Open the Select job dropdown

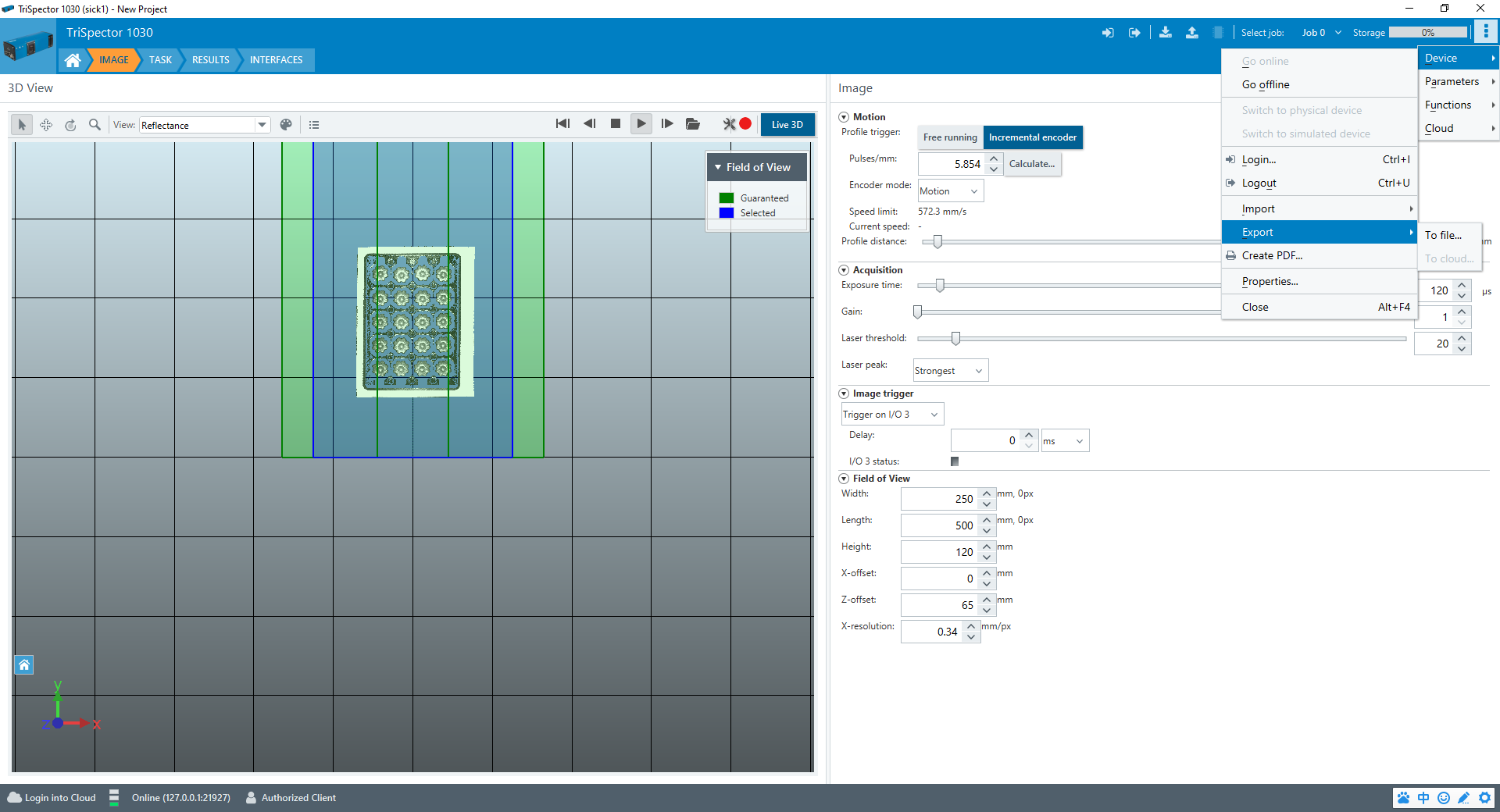pyautogui.click(x=1321, y=33)
